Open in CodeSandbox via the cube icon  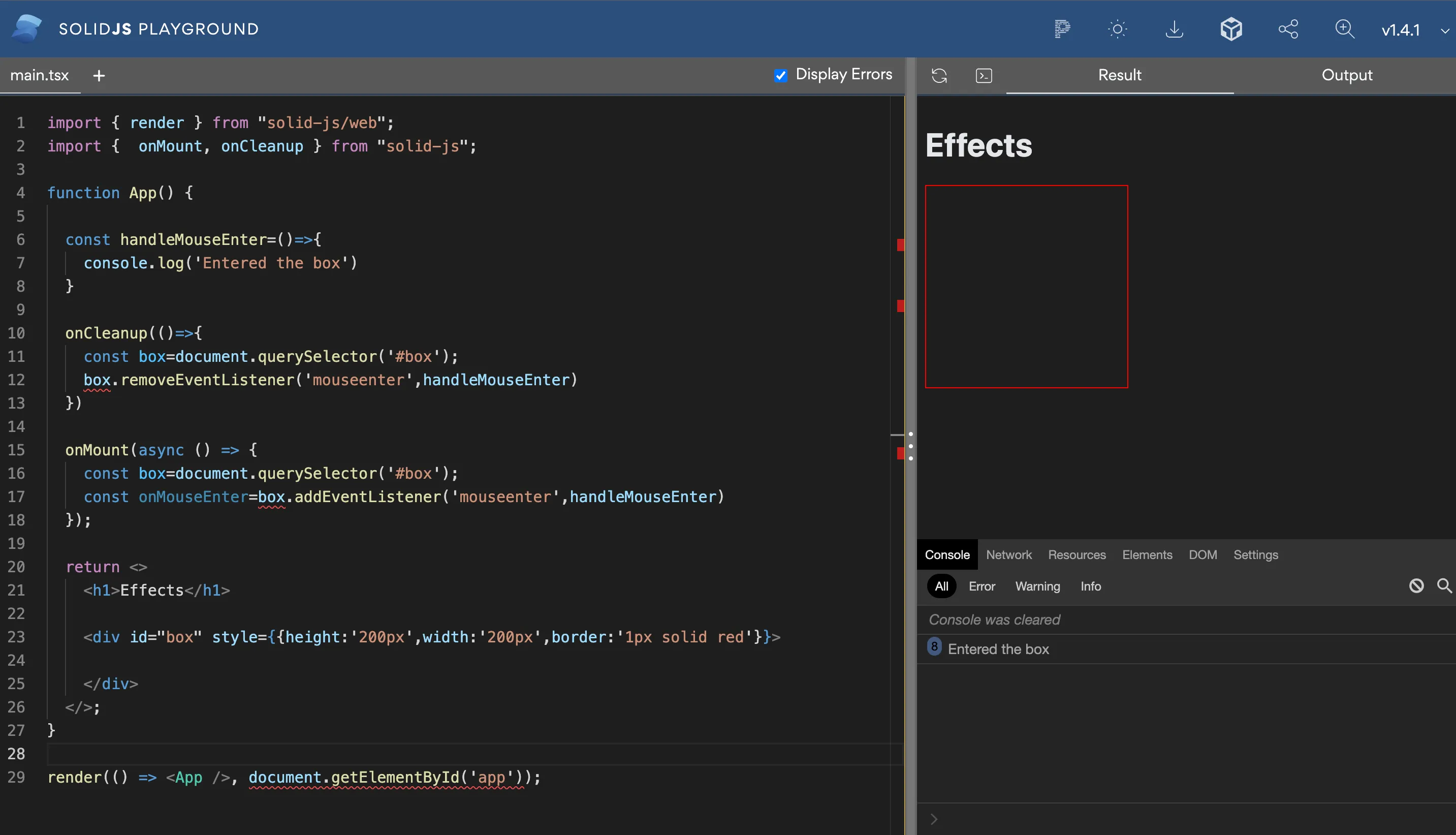(x=1231, y=28)
